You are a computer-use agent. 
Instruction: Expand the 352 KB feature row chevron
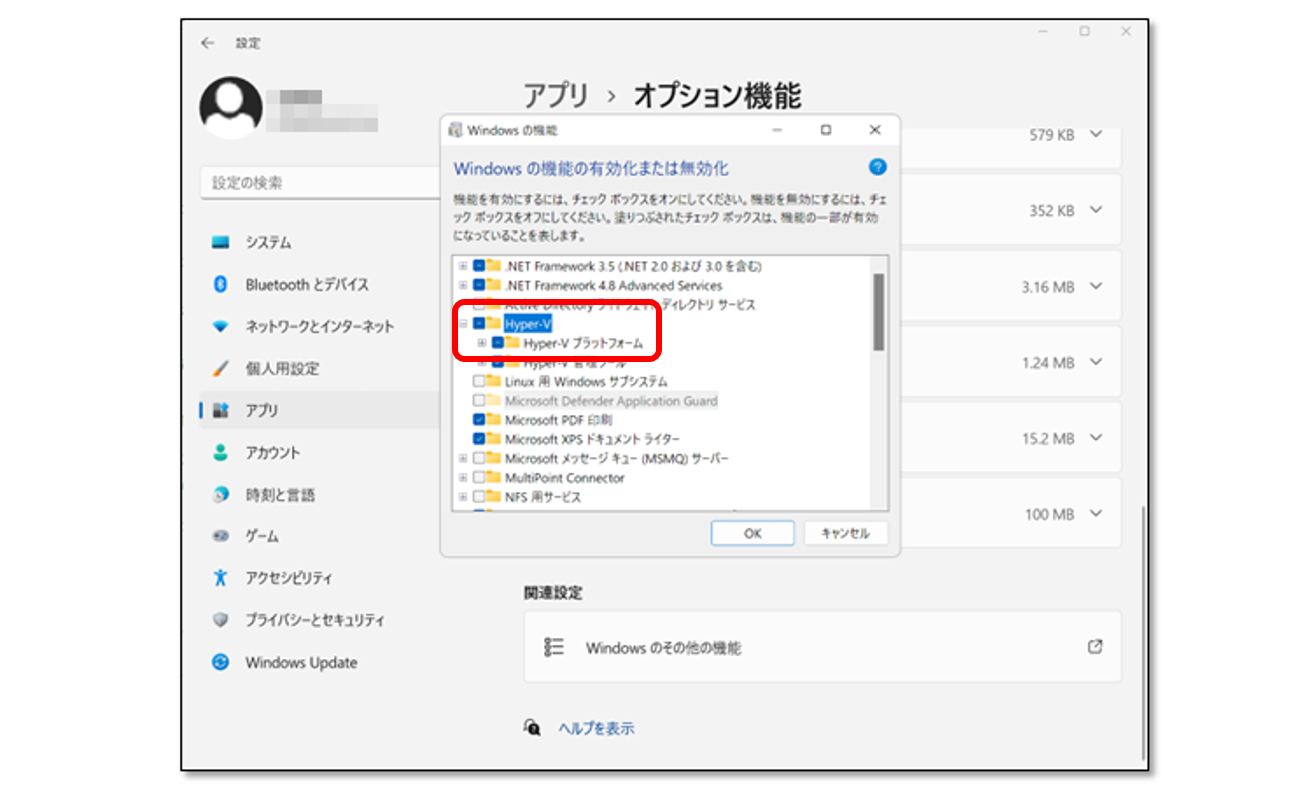point(1097,210)
